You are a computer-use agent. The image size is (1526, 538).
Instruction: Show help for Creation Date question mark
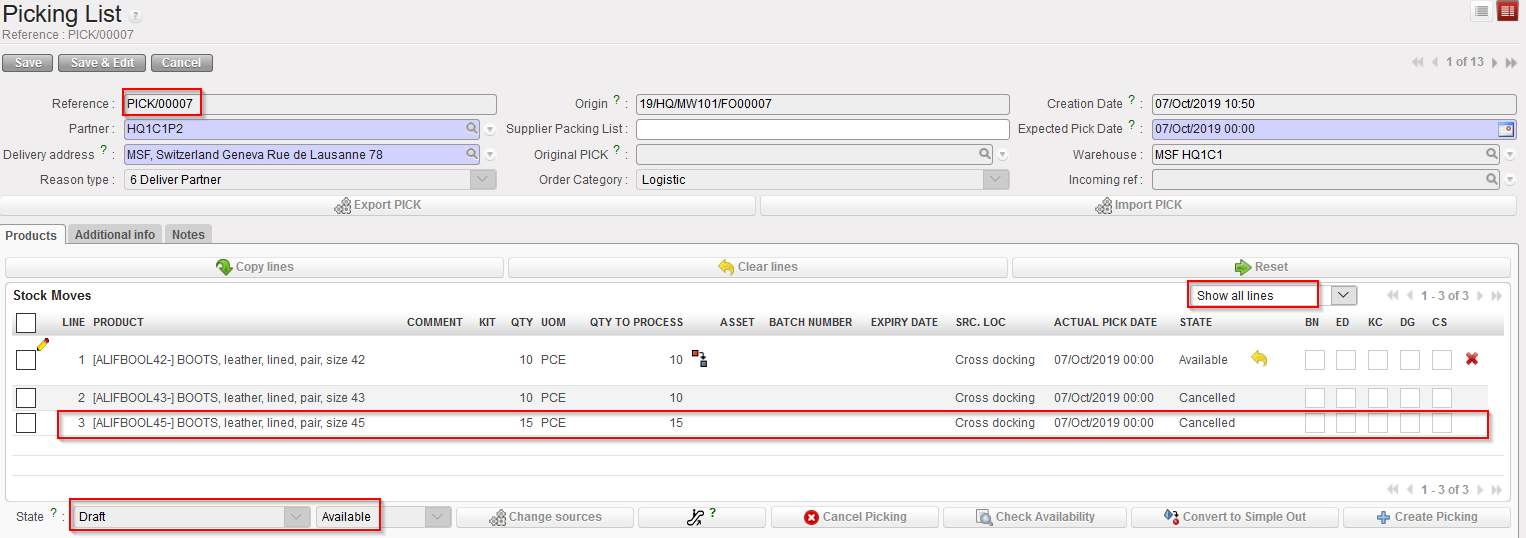pos(1132,101)
